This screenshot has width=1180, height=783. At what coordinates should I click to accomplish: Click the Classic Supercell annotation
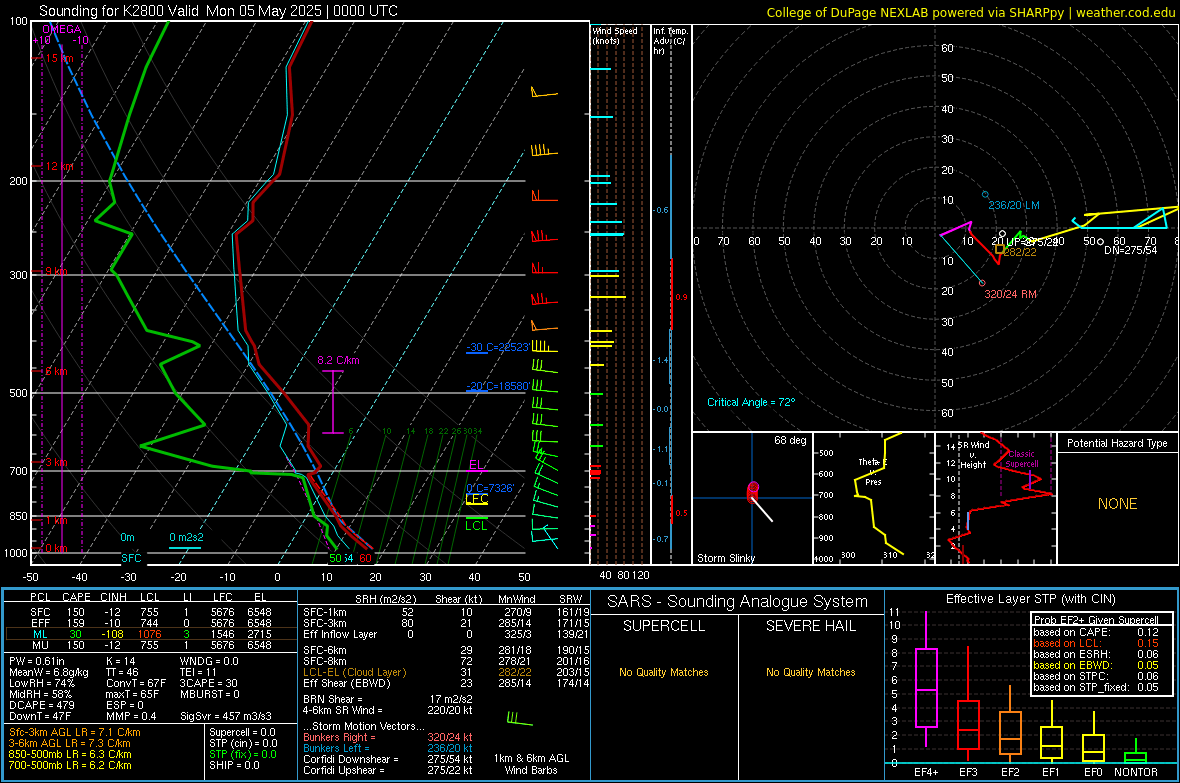click(x=1021, y=459)
